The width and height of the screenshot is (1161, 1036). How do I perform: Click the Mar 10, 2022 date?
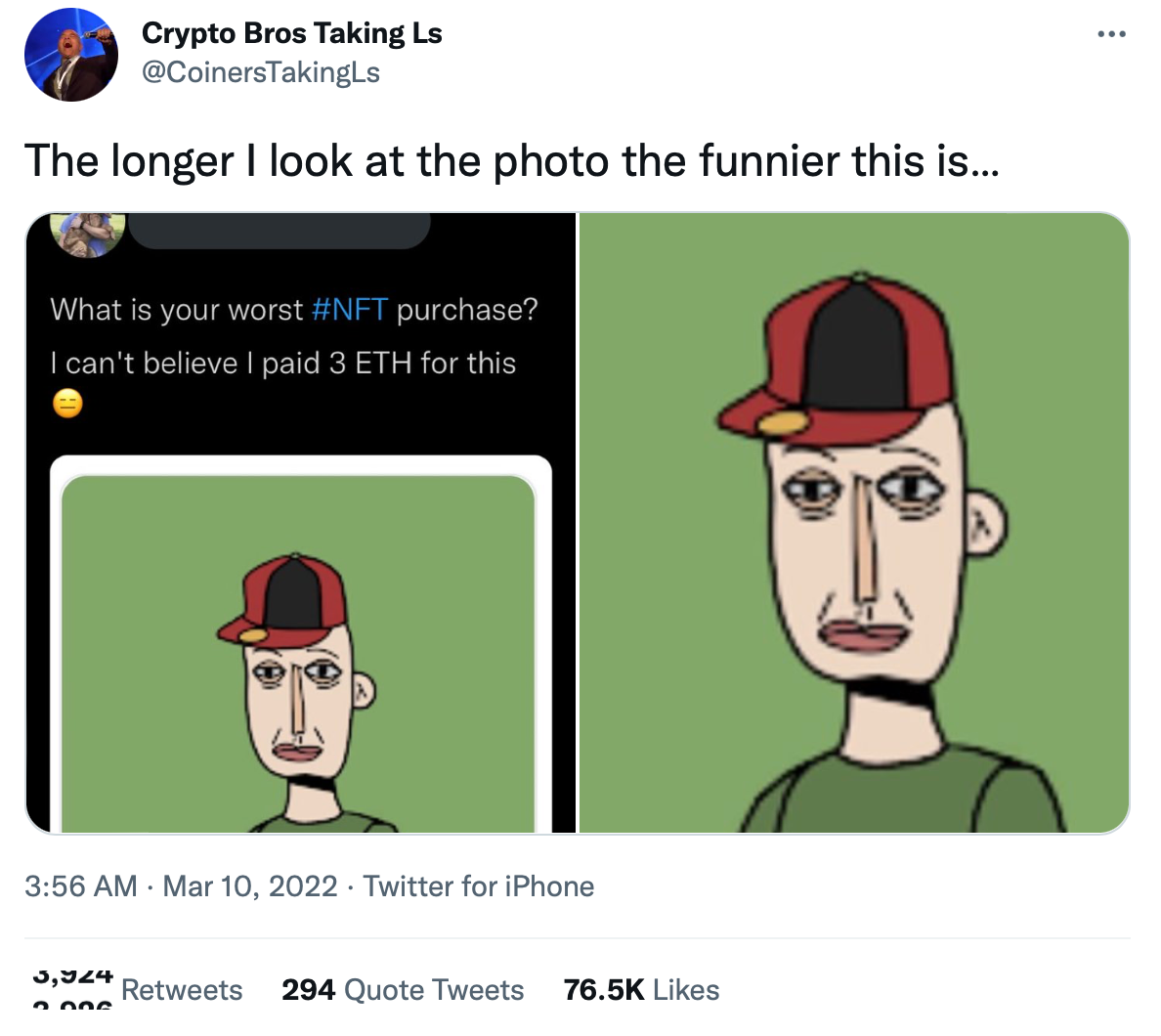coord(249,886)
